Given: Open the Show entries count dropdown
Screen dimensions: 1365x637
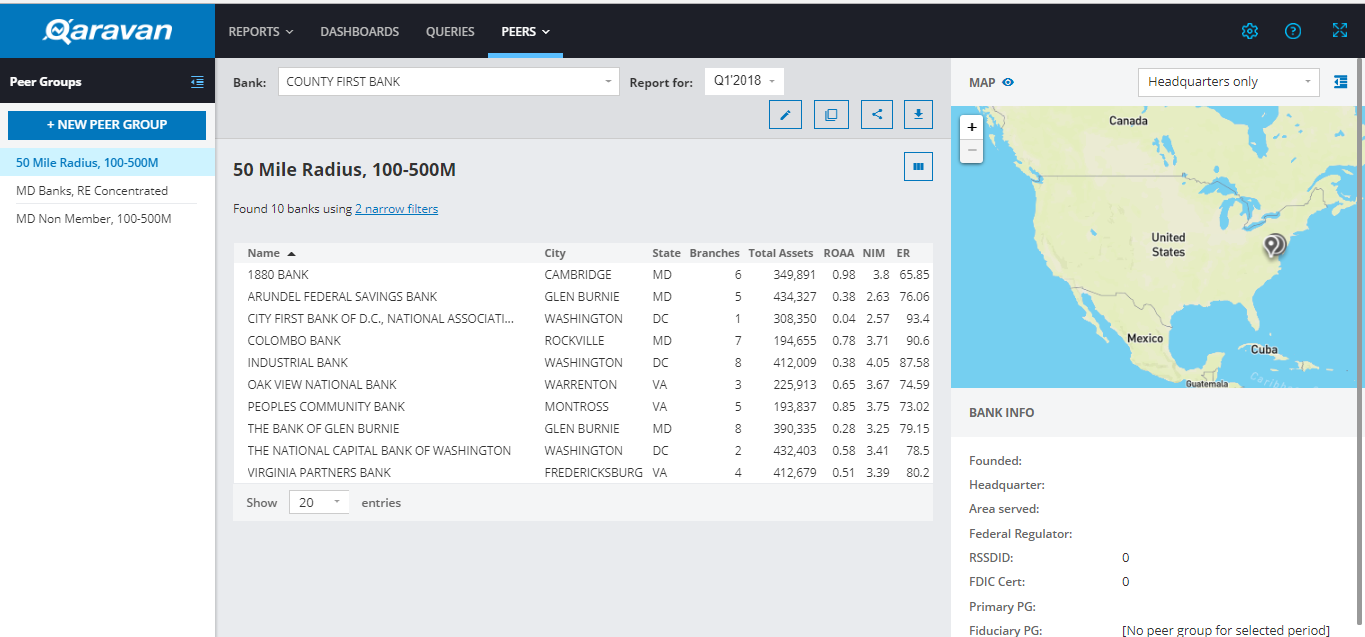Looking at the screenshot, I should click(319, 502).
